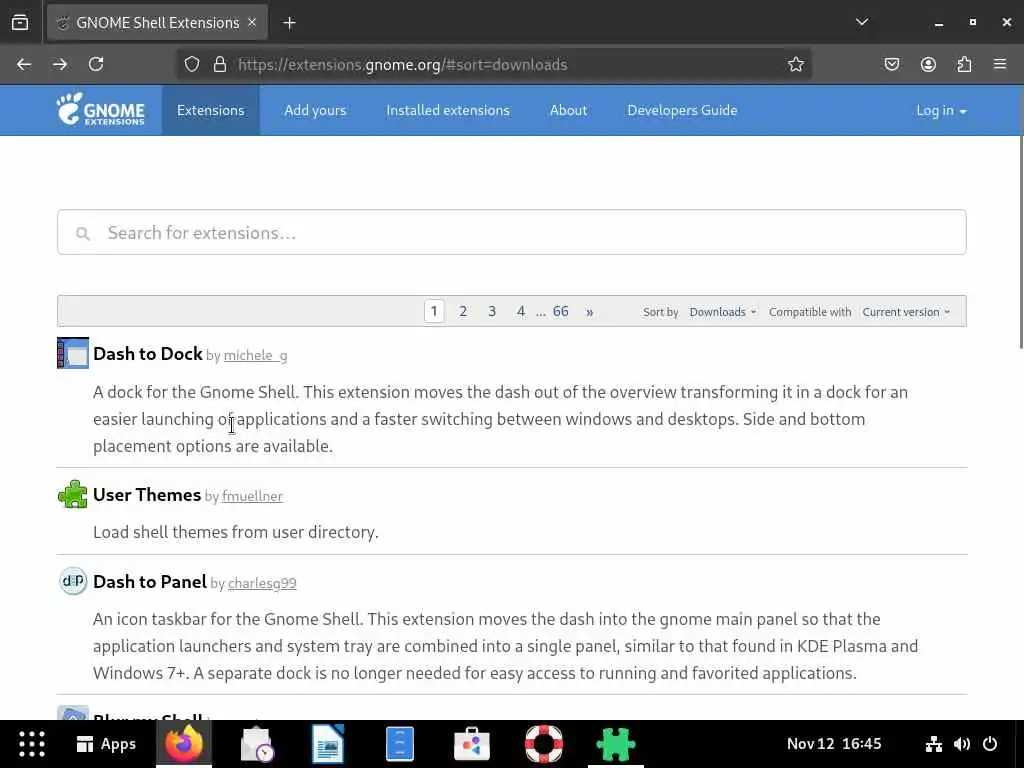
Task: Click the User Themes puzzle icon
Action: 72,494
